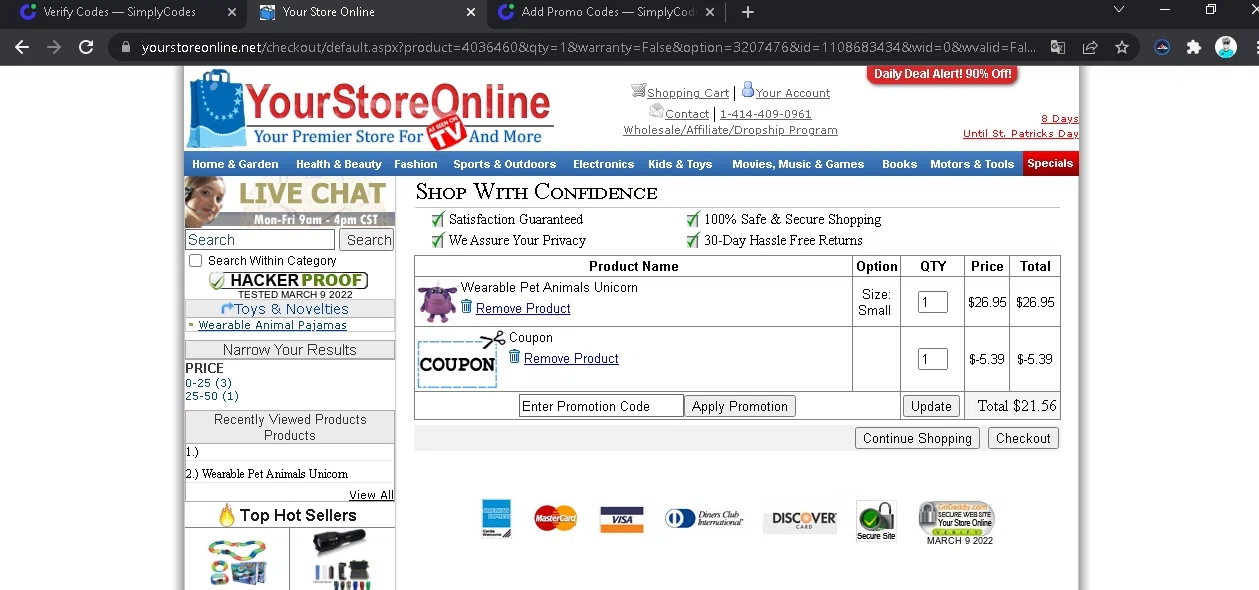The width and height of the screenshot is (1259, 590).
Task: Open the Books menu
Action: pos(899,164)
